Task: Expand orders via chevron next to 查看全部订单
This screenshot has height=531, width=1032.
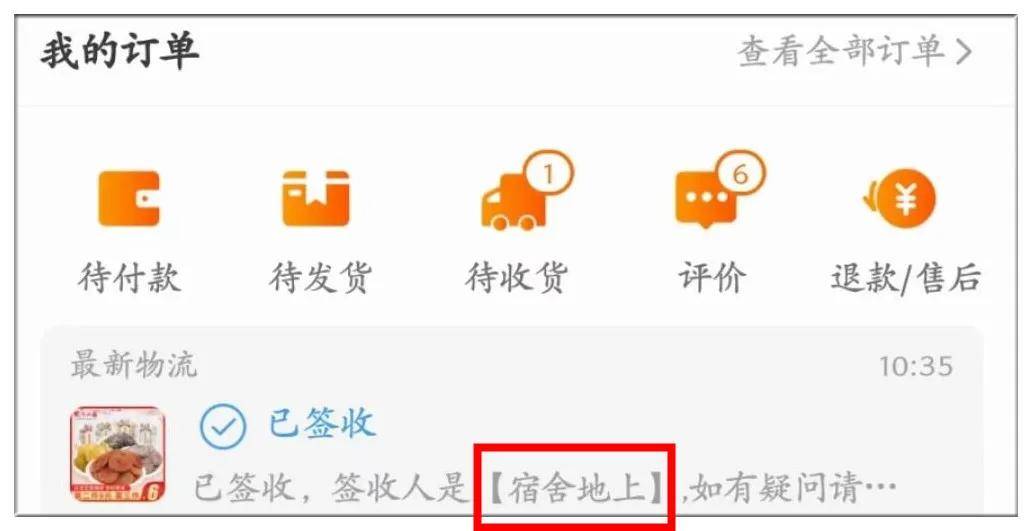Action: [964, 51]
